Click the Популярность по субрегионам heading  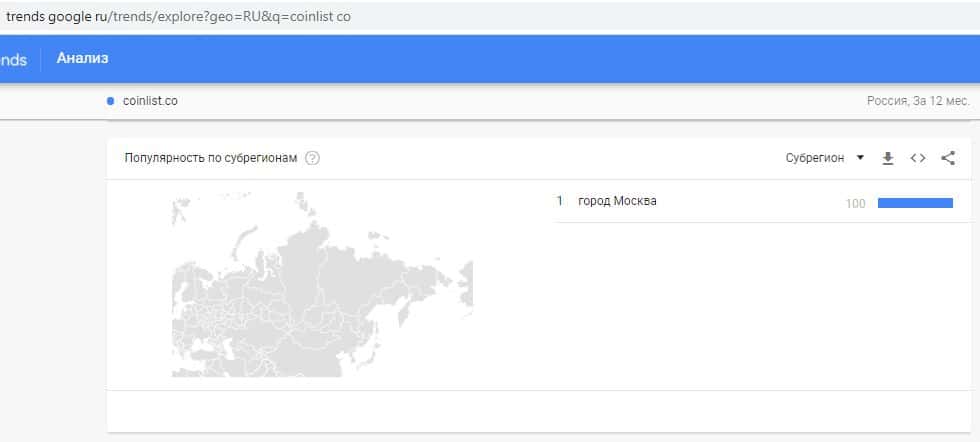[210, 158]
